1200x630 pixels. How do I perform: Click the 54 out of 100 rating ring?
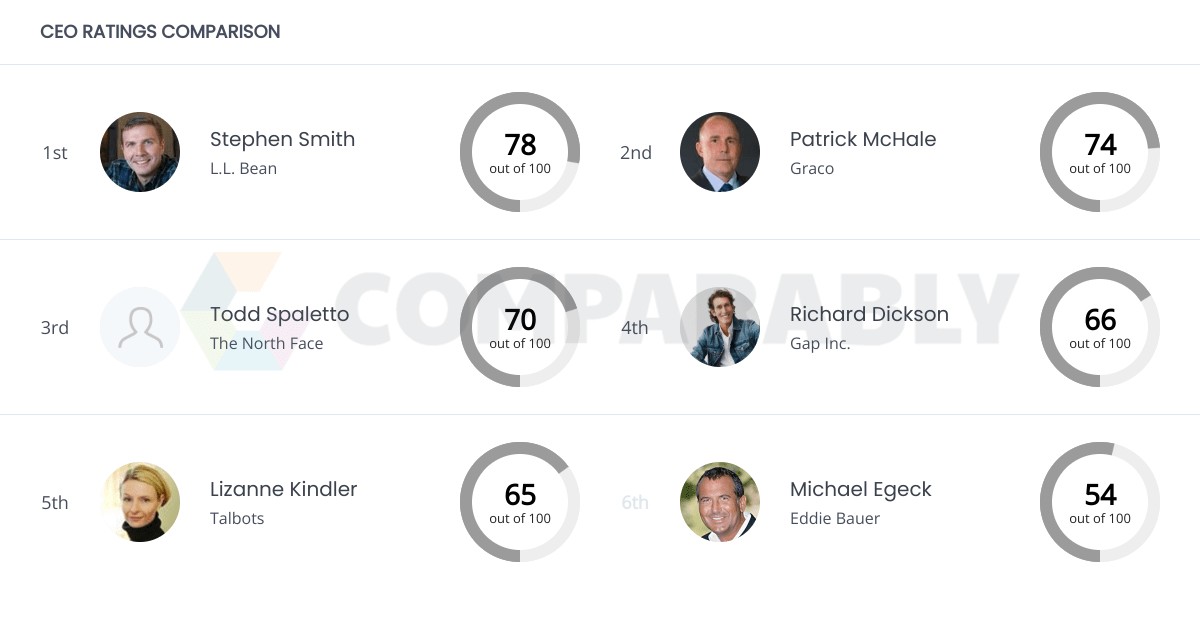(x=1100, y=502)
